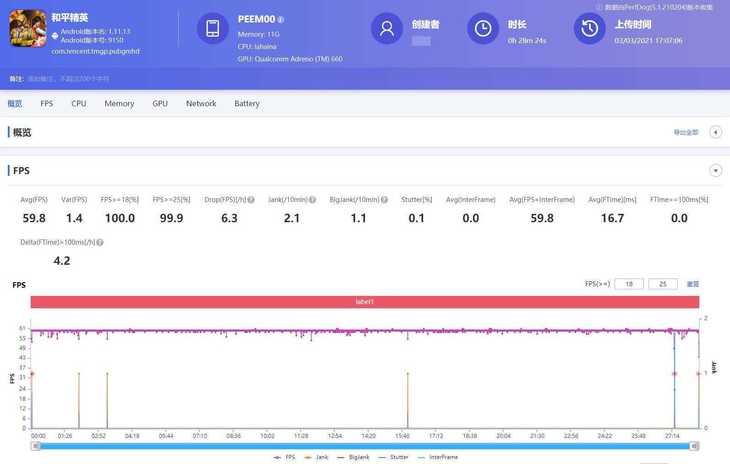Image resolution: width=730 pixels, height=464 pixels.
Task: Click the creator user icon
Action: tap(386, 29)
